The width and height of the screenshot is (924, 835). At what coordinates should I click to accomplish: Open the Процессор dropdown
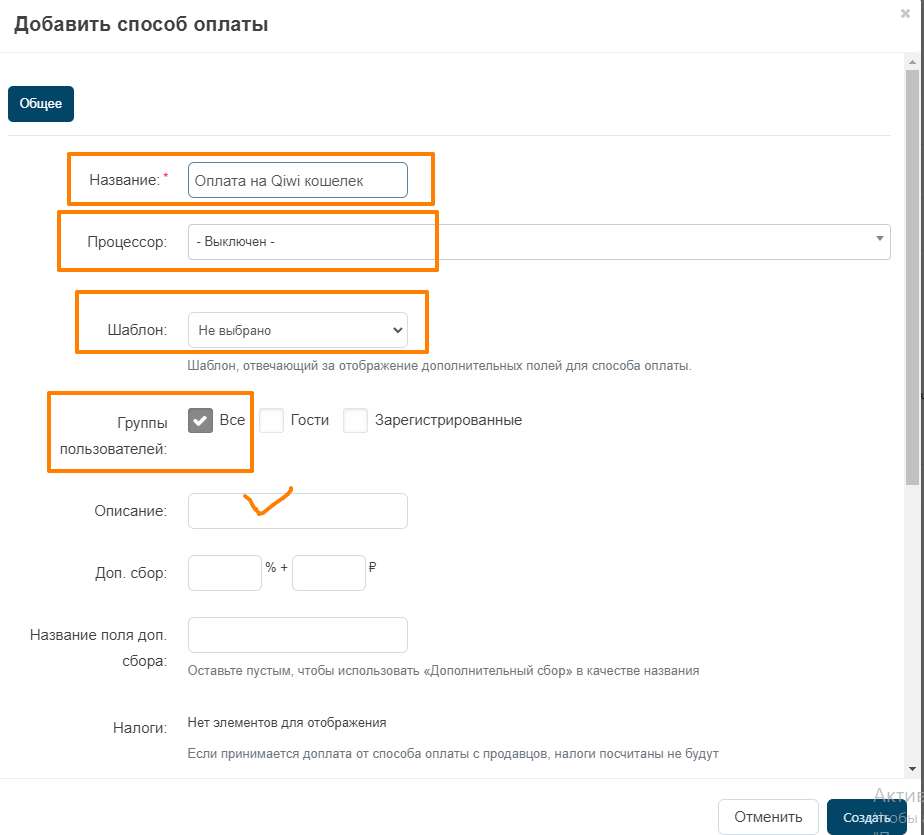[539, 242]
